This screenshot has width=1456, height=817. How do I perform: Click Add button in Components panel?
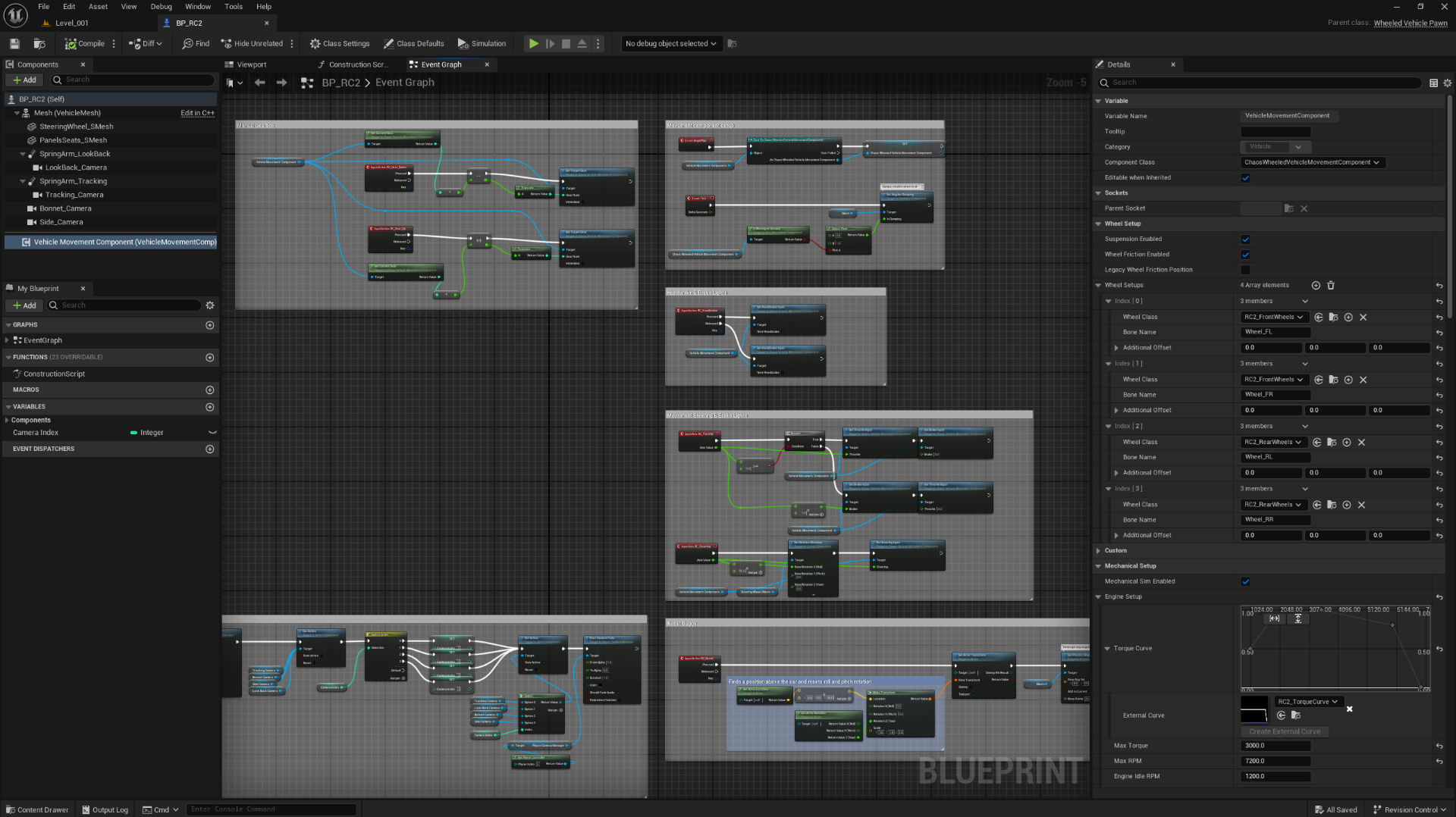point(24,80)
